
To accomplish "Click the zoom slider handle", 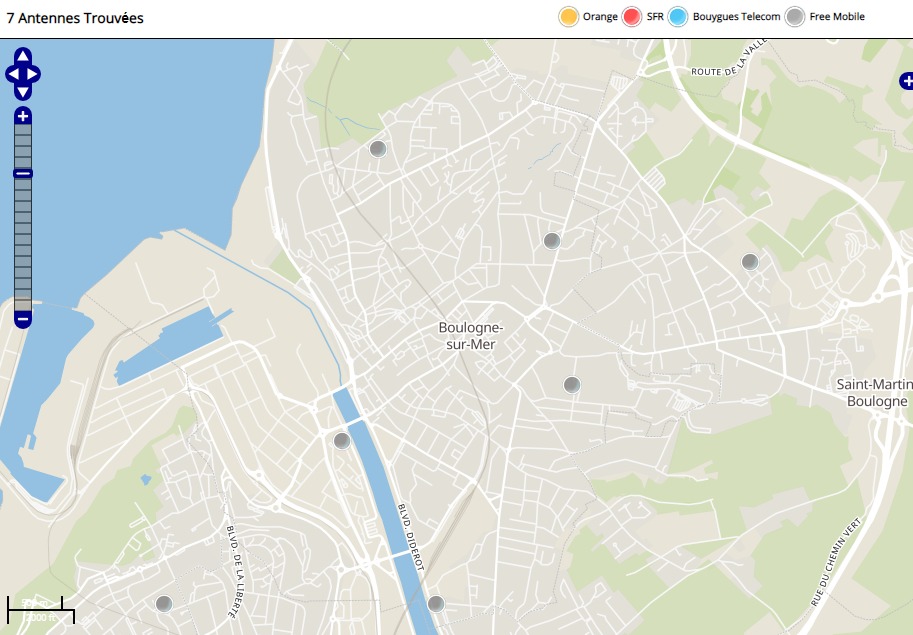I will (x=23, y=173).
